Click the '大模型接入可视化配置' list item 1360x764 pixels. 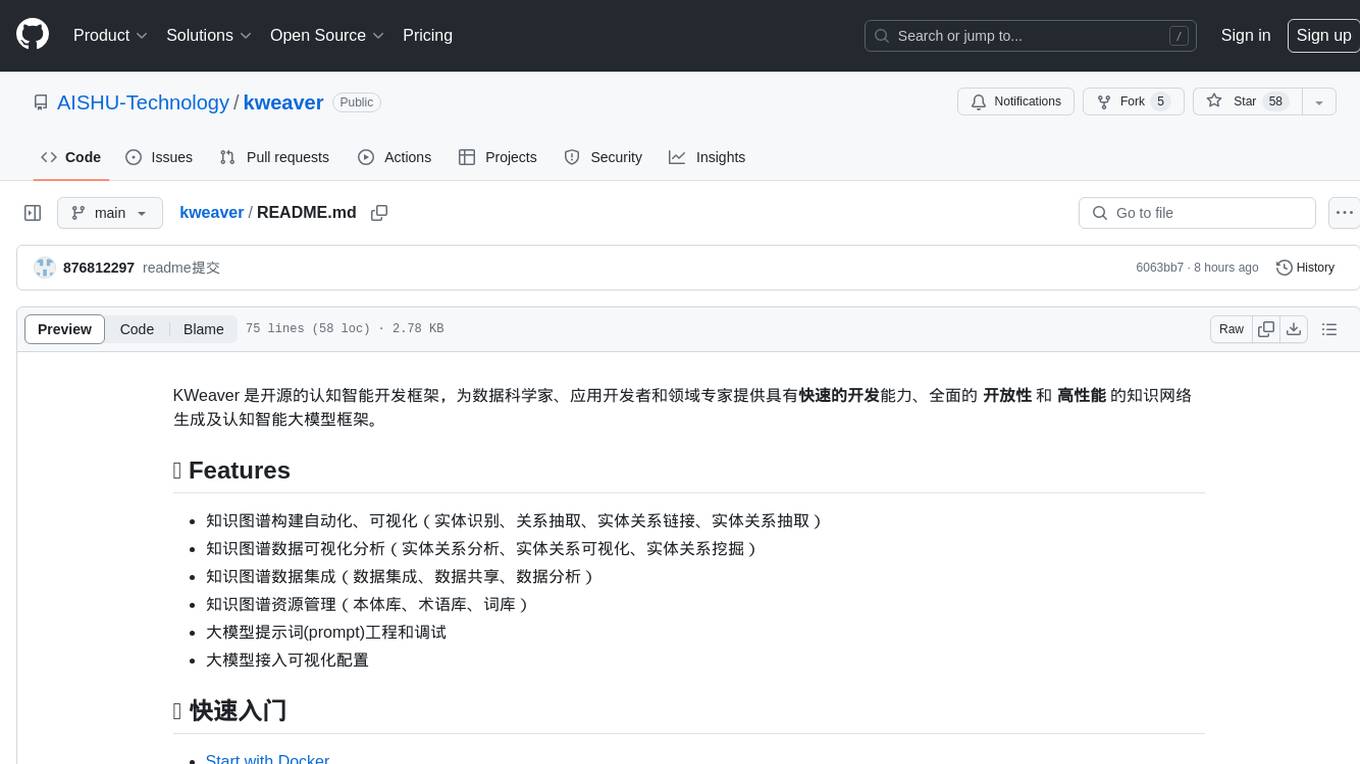click(x=287, y=660)
